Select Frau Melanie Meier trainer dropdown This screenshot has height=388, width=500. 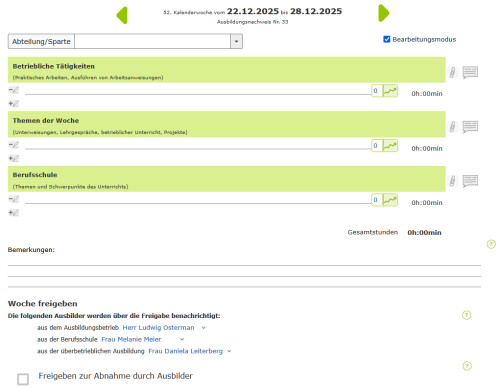click(143, 339)
